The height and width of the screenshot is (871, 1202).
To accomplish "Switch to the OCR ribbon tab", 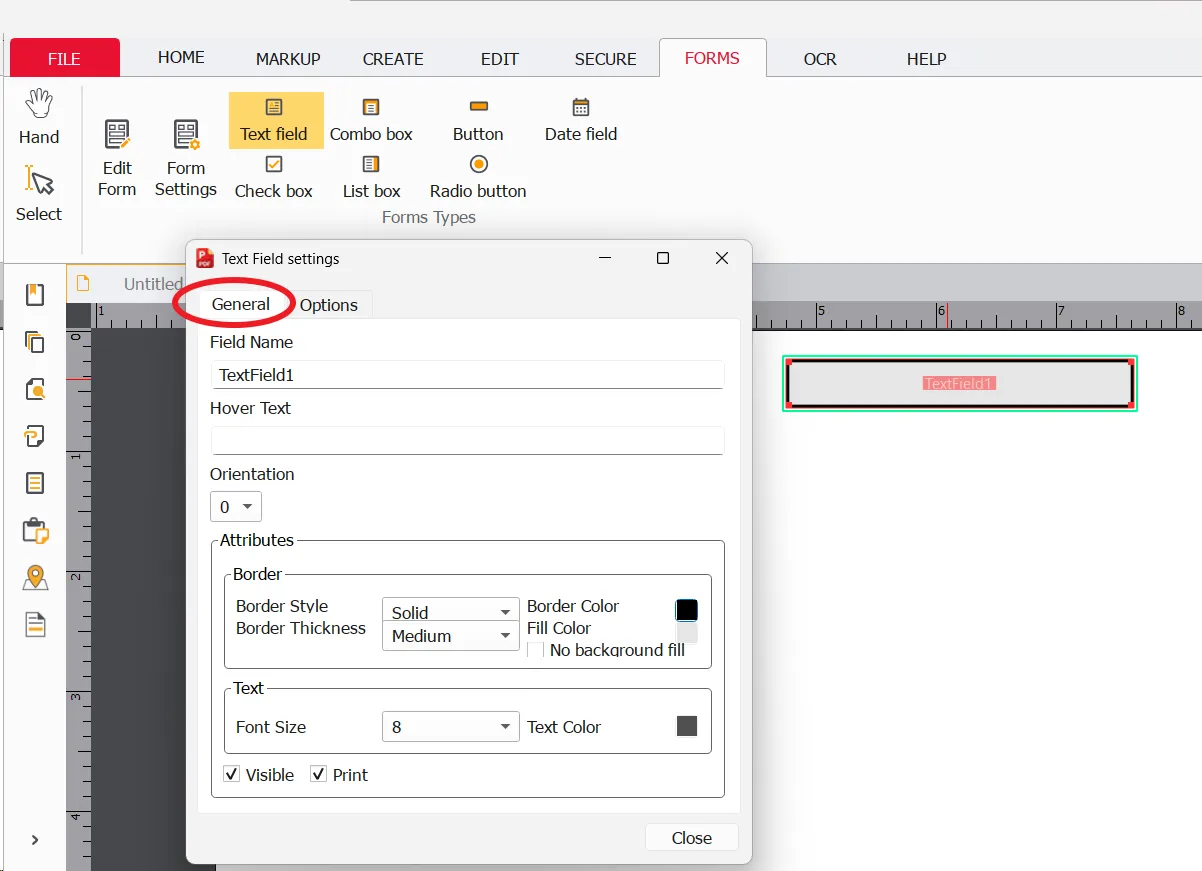I will [x=820, y=58].
